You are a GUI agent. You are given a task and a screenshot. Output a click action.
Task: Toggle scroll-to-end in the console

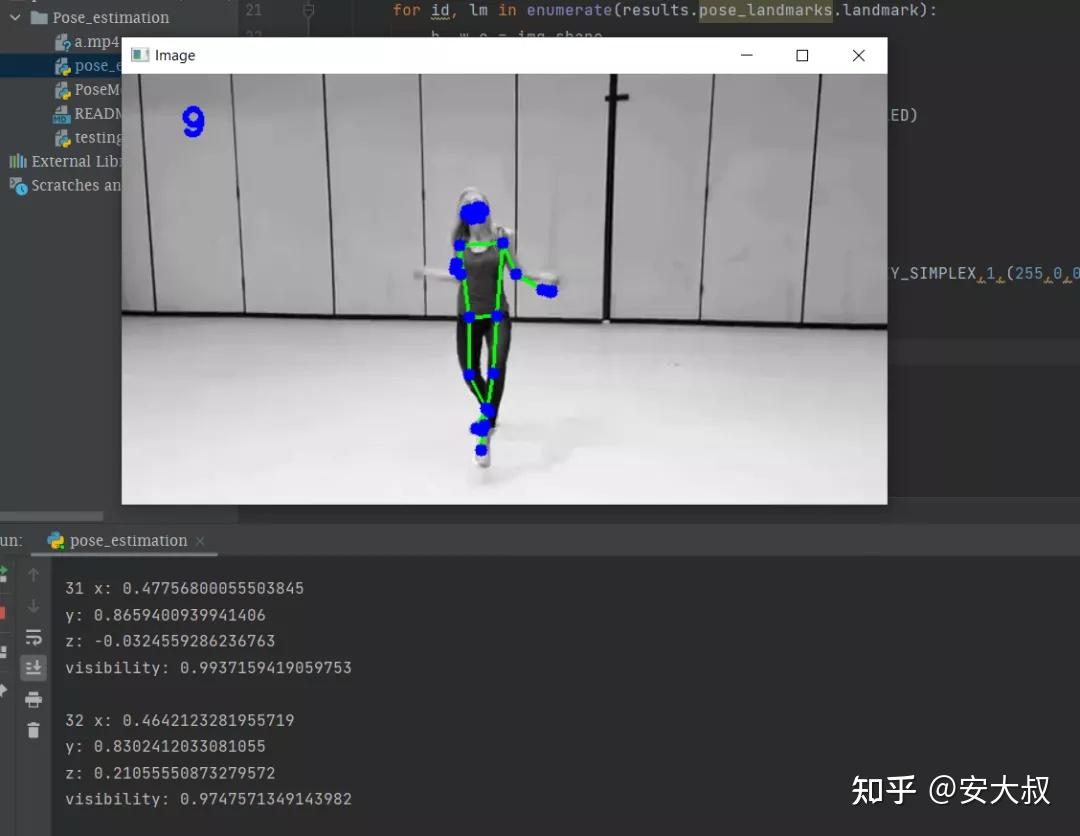click(33, 667)
